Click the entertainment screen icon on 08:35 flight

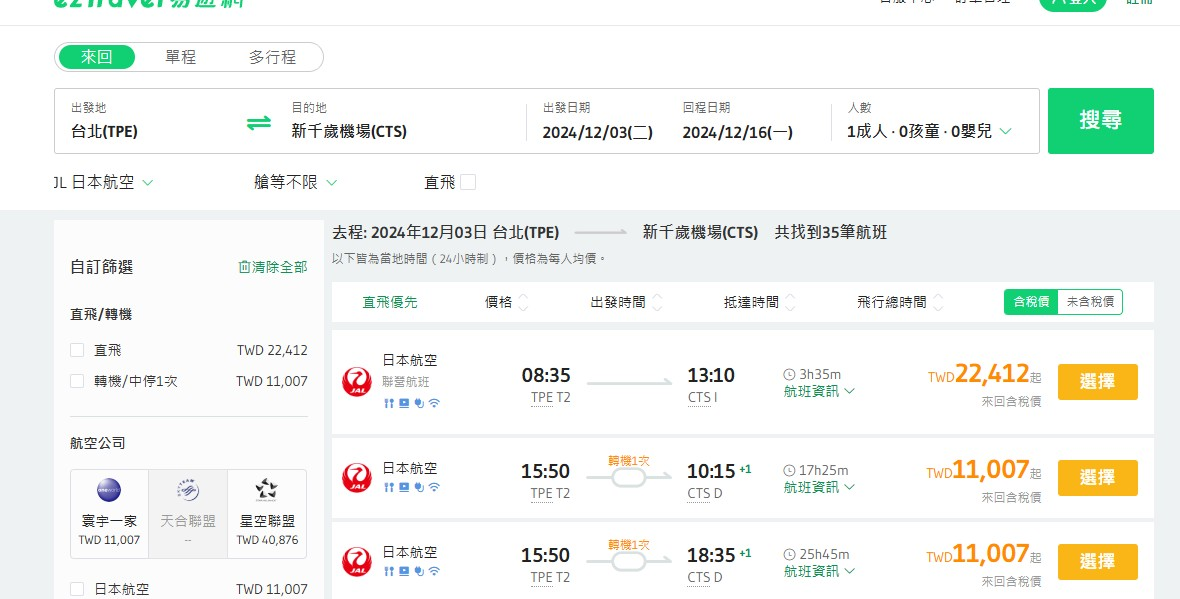[x=404, y=403]
